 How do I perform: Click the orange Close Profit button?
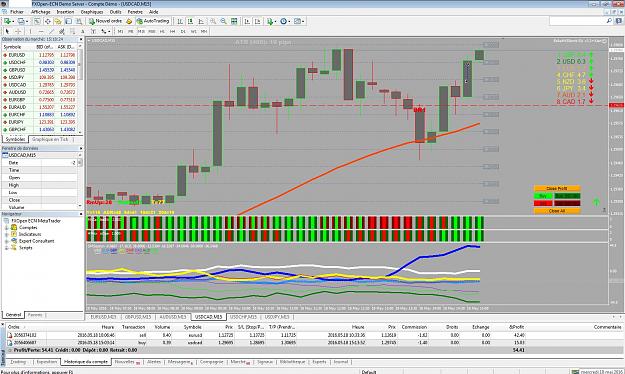point(557,189)
